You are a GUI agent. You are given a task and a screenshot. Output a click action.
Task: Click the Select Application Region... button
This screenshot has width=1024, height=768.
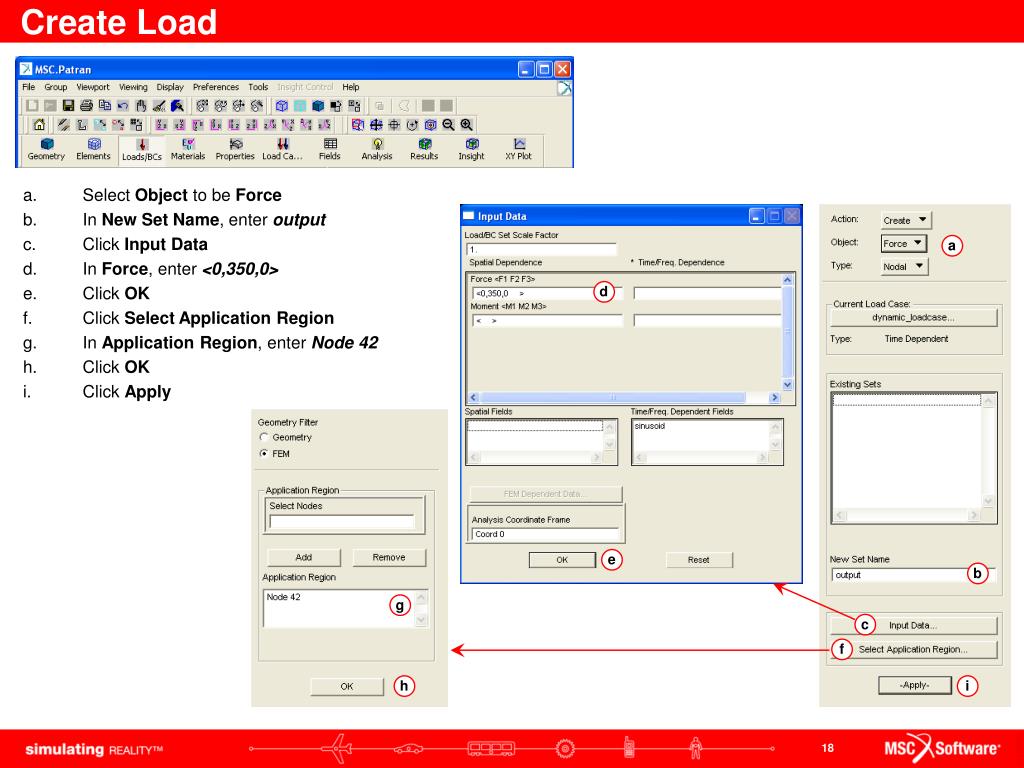coord(914,649)
